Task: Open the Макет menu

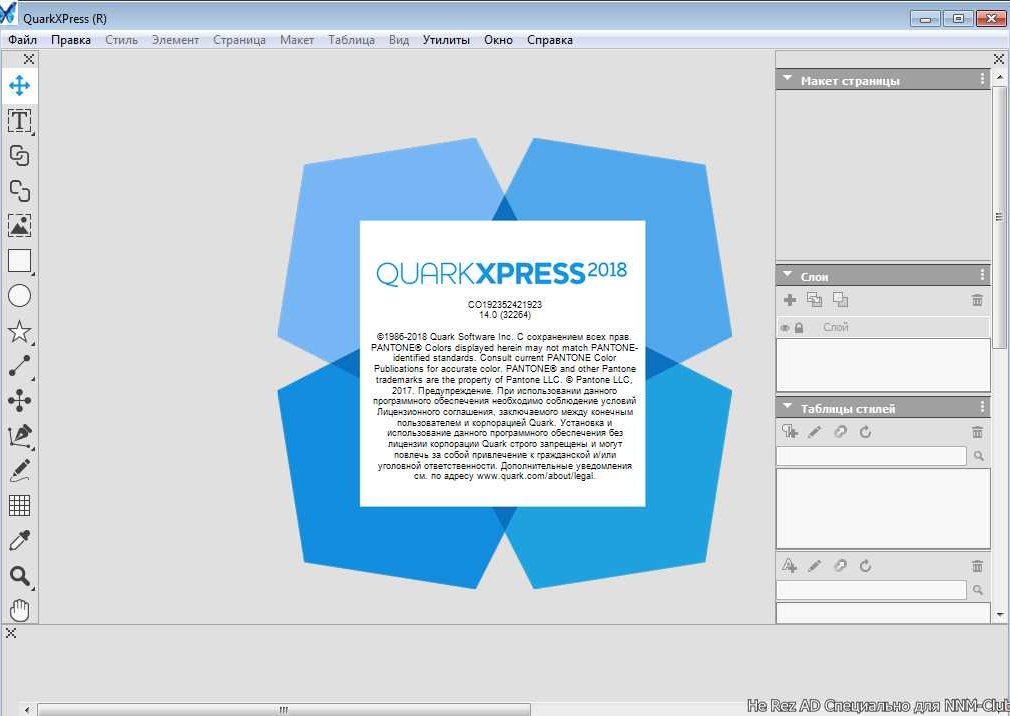Action: click(x=297, y=40)
